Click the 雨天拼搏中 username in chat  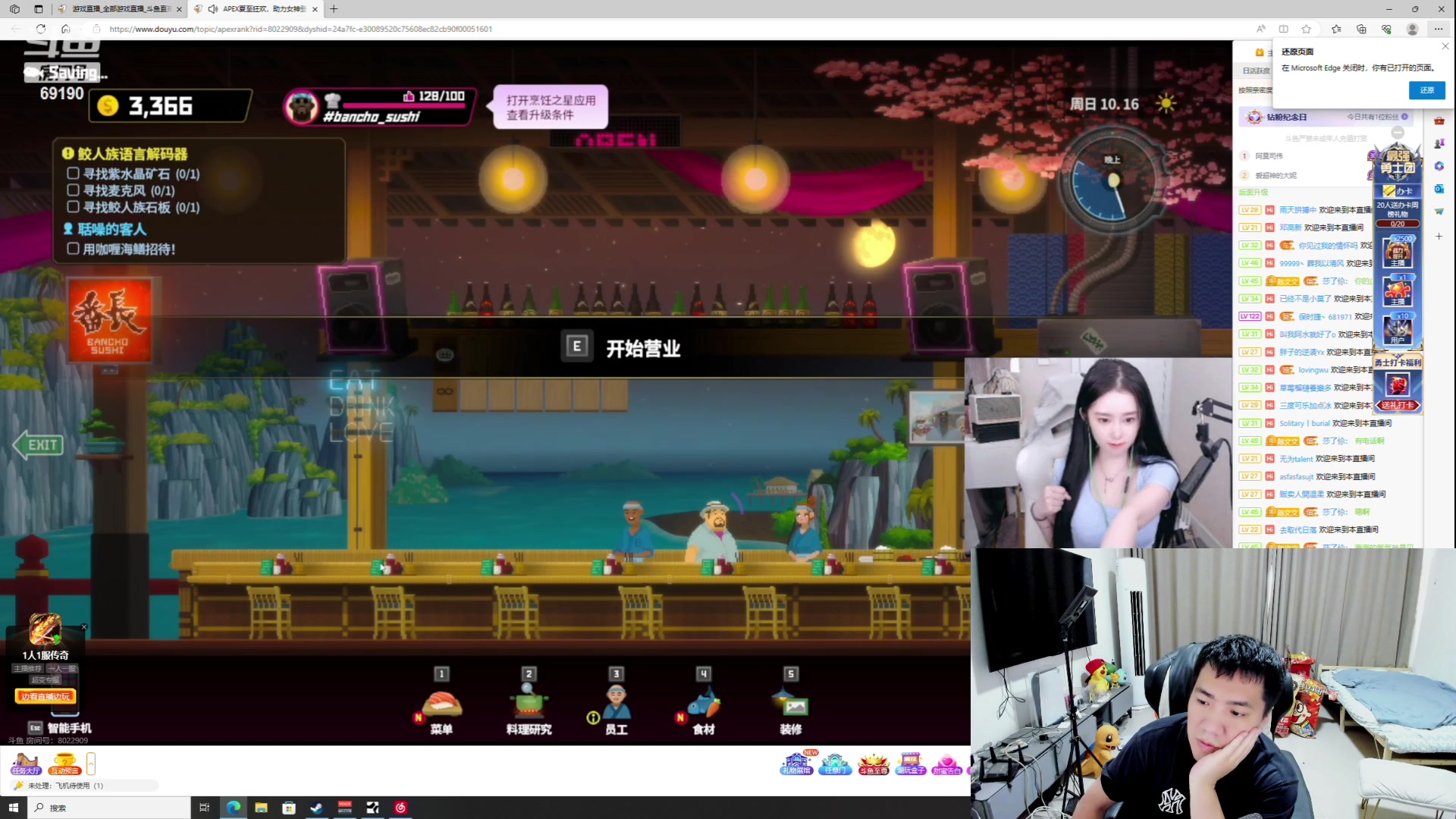click(1298, 210)
